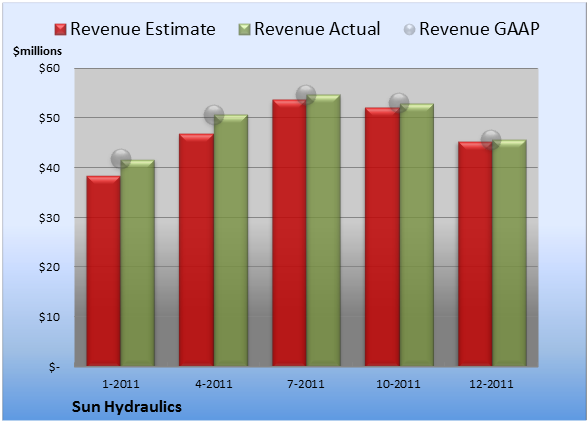Click the '7-2011' category label
This screenshot has height=422, width=588.
[x=306, y=384]
